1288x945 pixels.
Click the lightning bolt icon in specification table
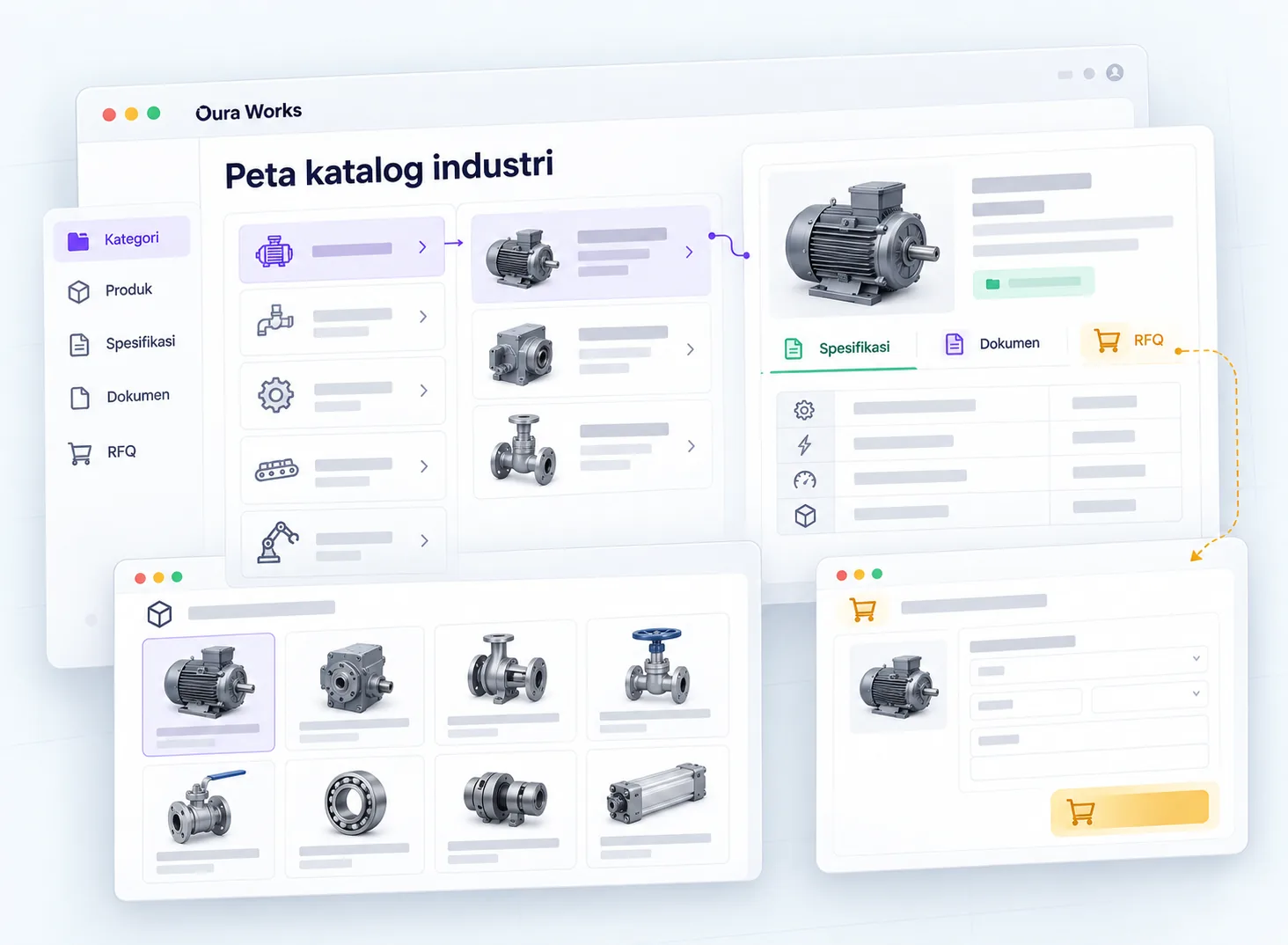pos(804,445)
